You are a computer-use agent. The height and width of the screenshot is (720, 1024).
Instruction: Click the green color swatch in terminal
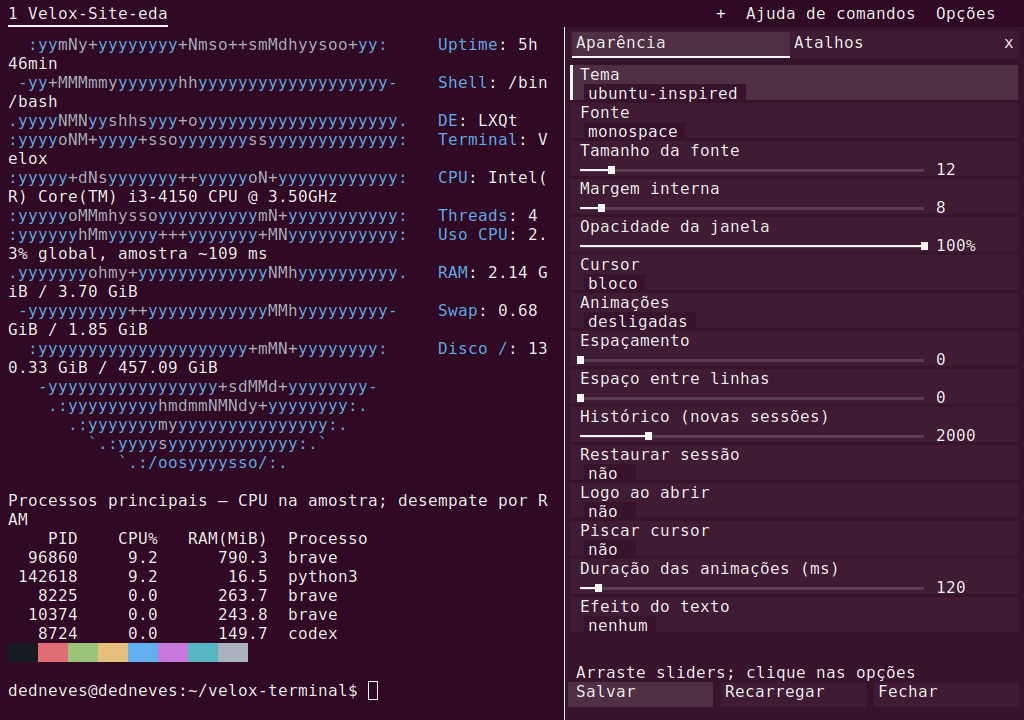pos(83,652)
